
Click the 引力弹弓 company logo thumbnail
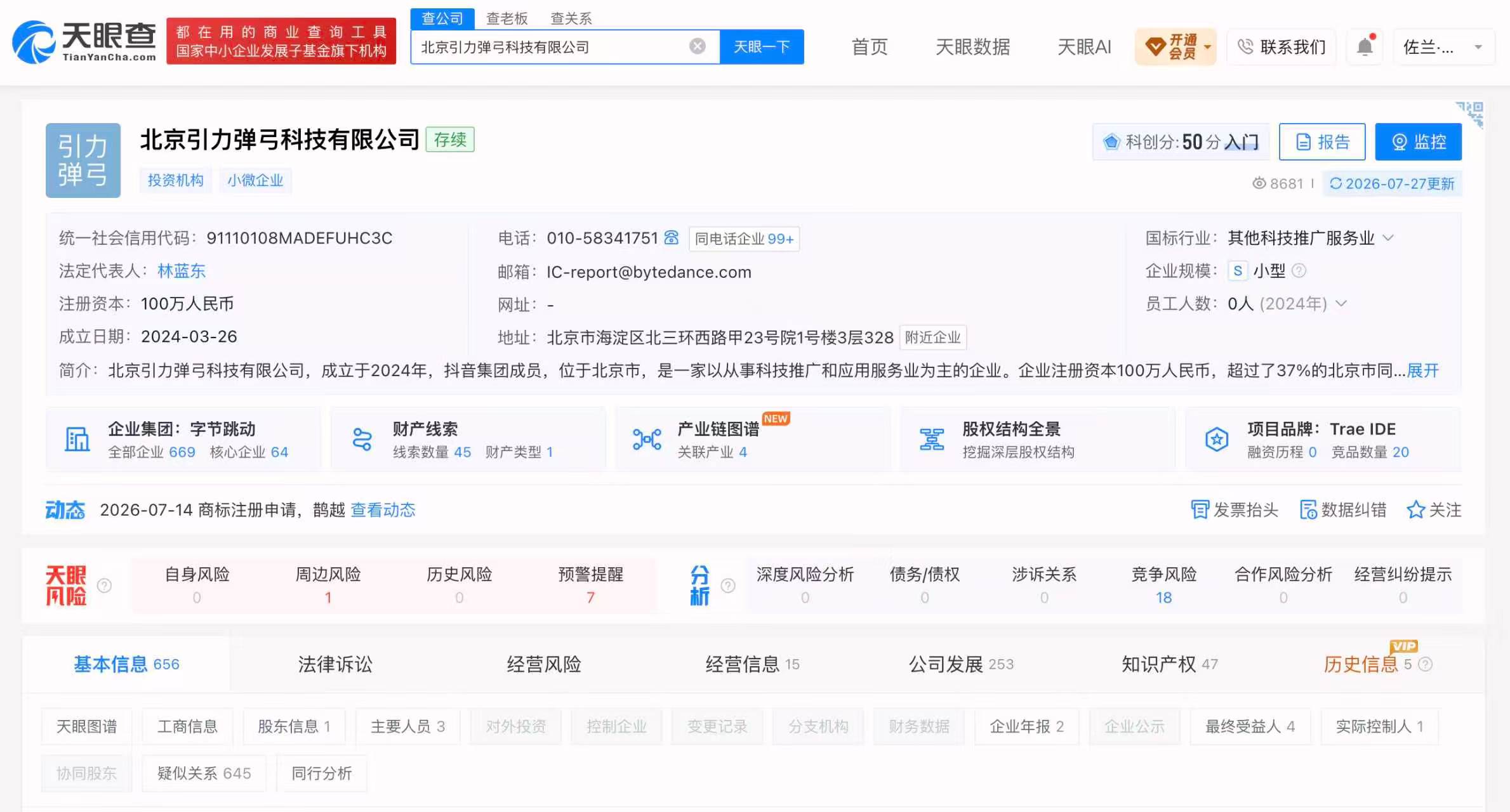point(83,160)
